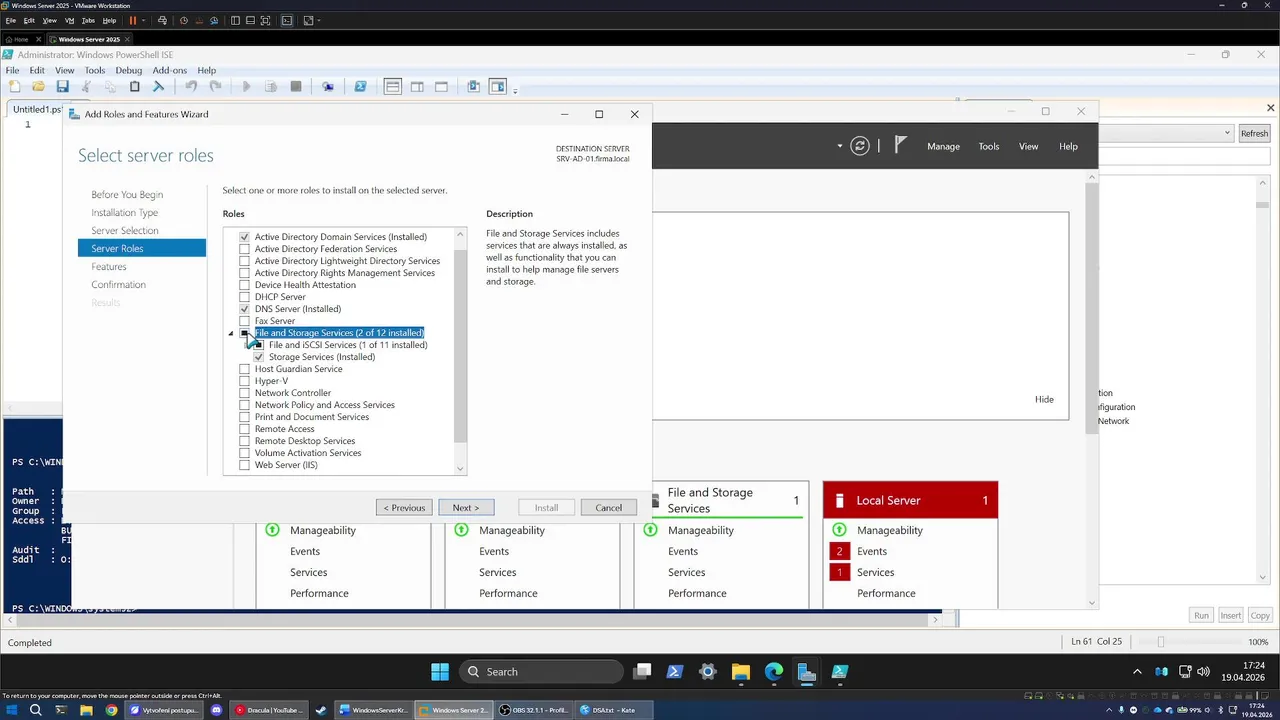Open File Explorer in guest taskbar

pos(740,672)
